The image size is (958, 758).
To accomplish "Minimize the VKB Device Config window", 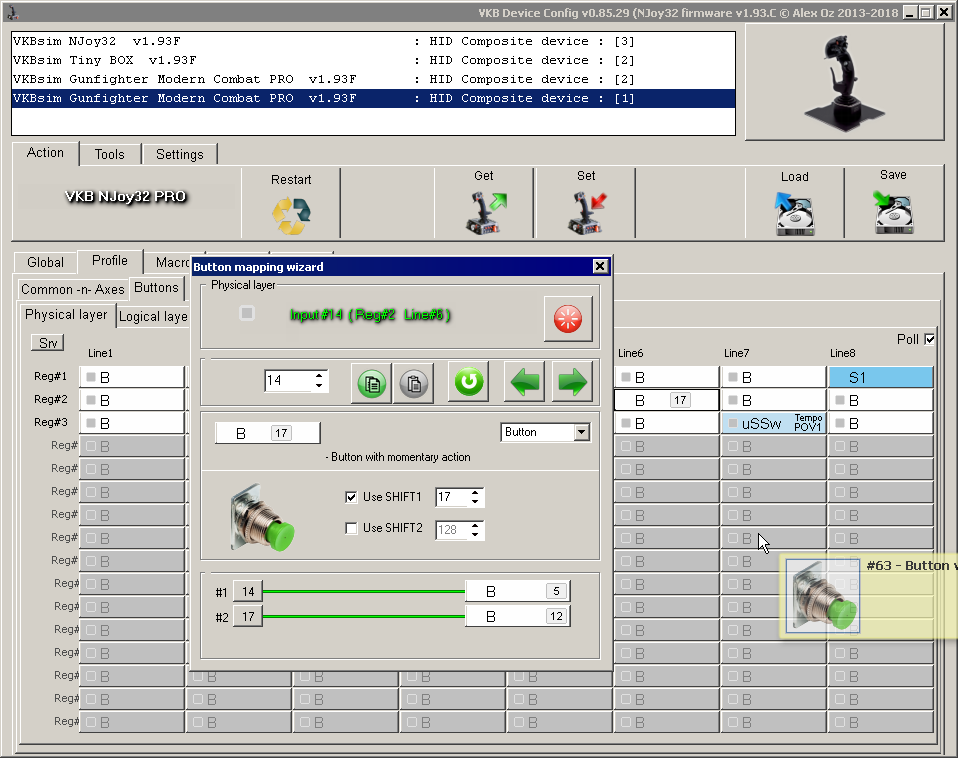I will [910, 12].
